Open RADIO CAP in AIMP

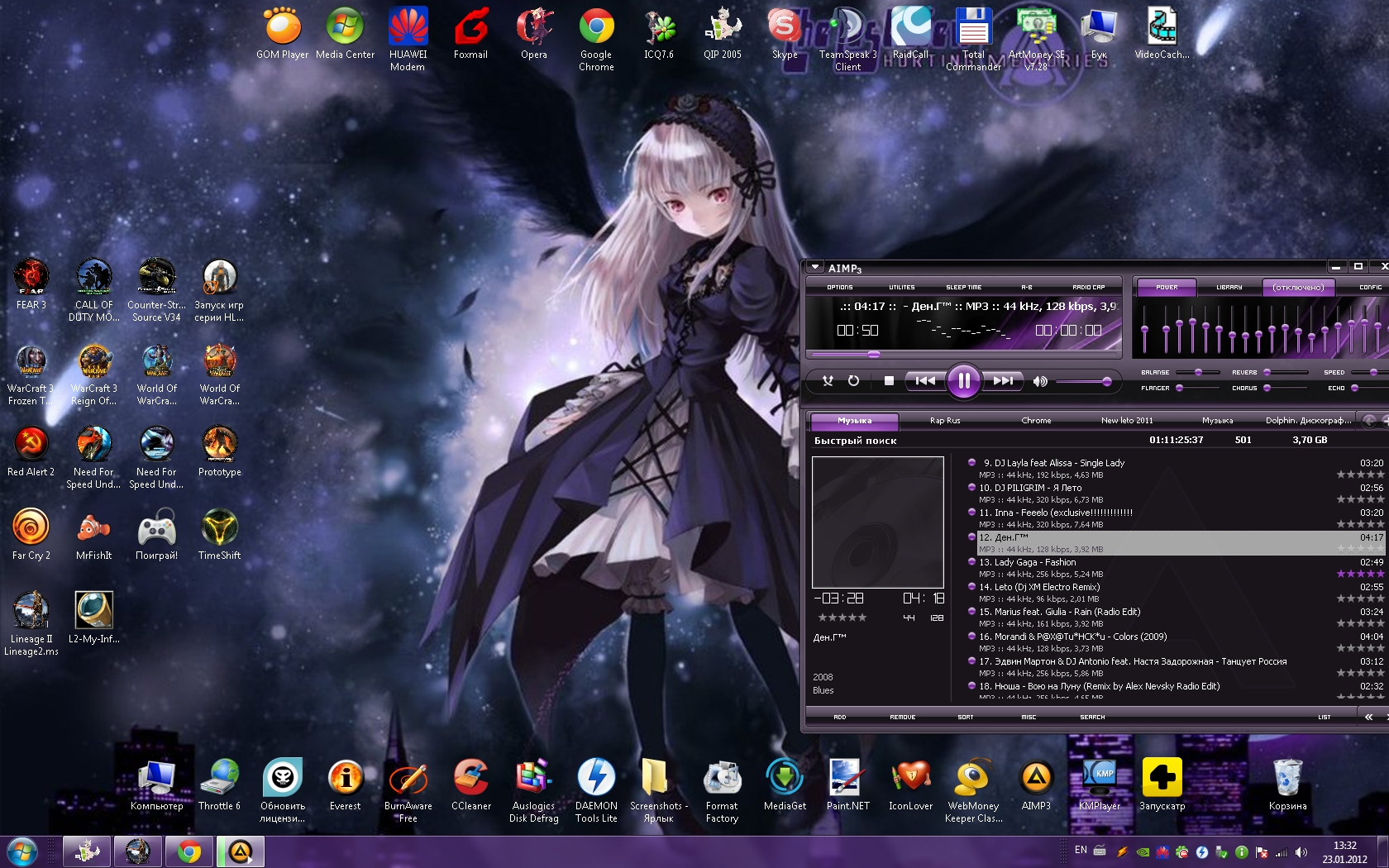click(x=1088, y=287)
